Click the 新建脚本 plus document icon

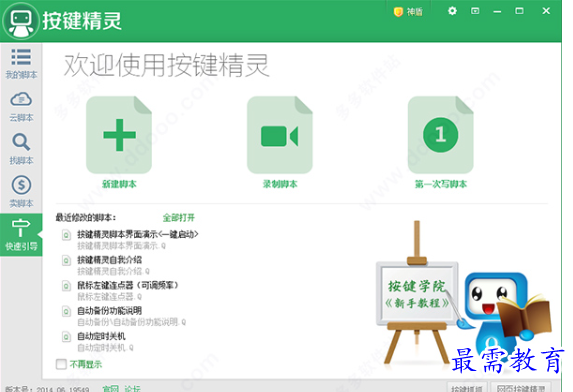pyautogui.click(x=119, y=135)
